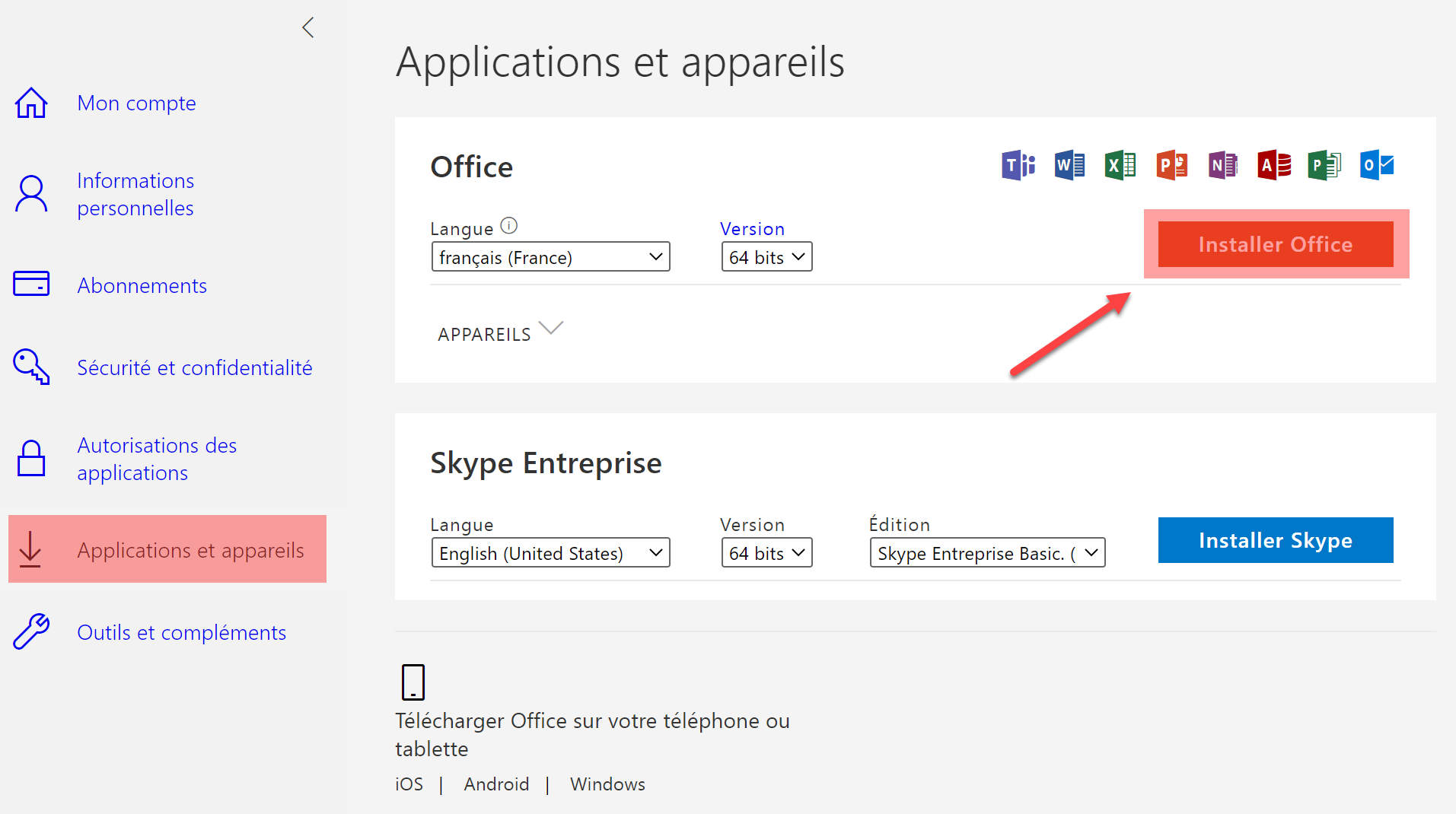Open Skype version dropdown 64 bits
Viewport: 1456px width, 814px height.
click(x=766, y=553)
